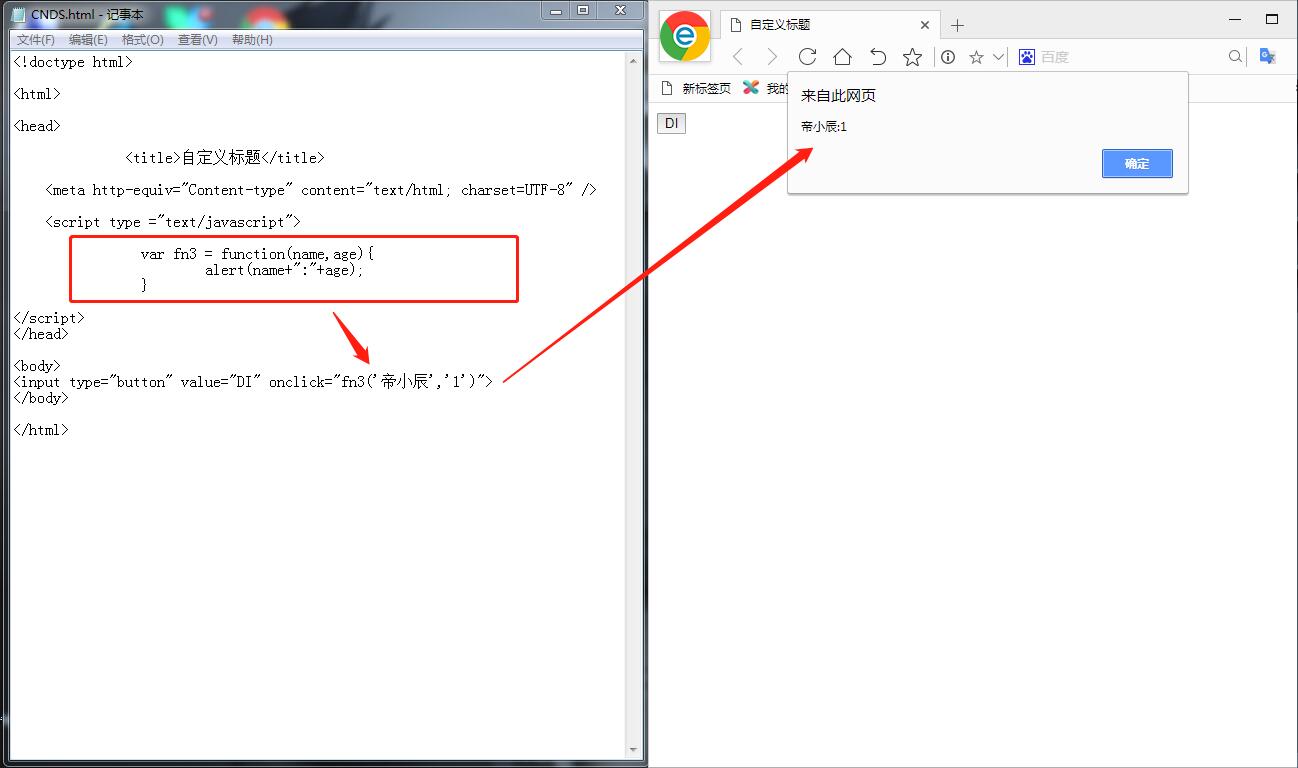Open the Baidu search engine icon
Image resolution: width=1298 pixels, height=768 pixels.
pos(1026,57)
